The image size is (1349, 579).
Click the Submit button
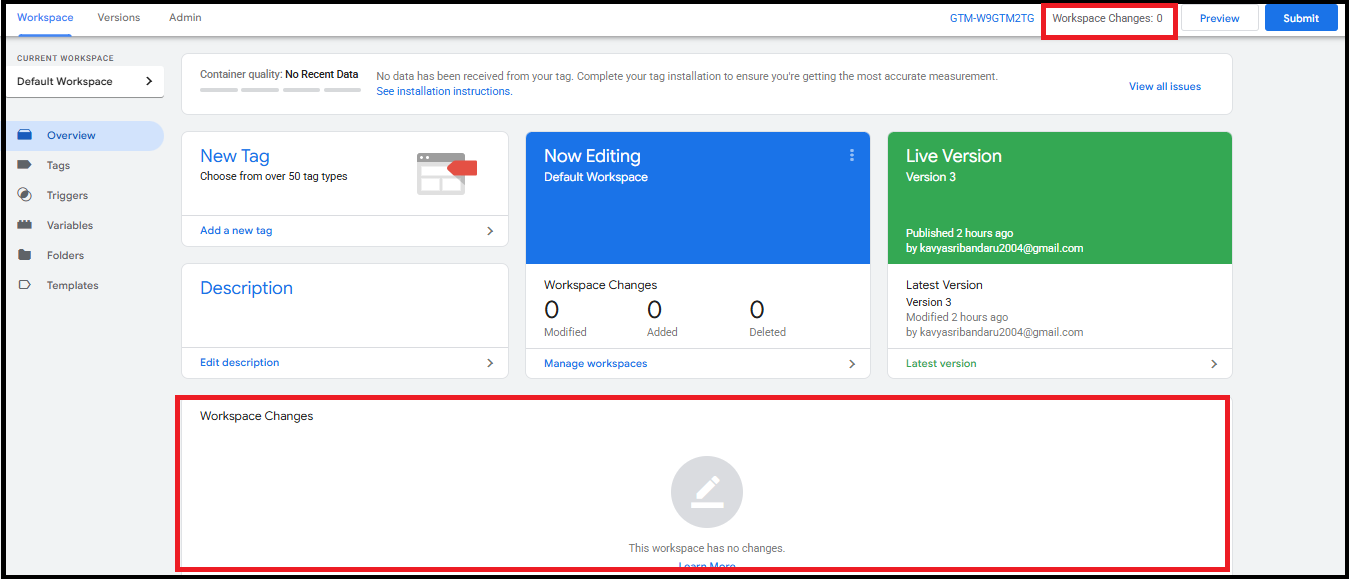(1300, 18)
